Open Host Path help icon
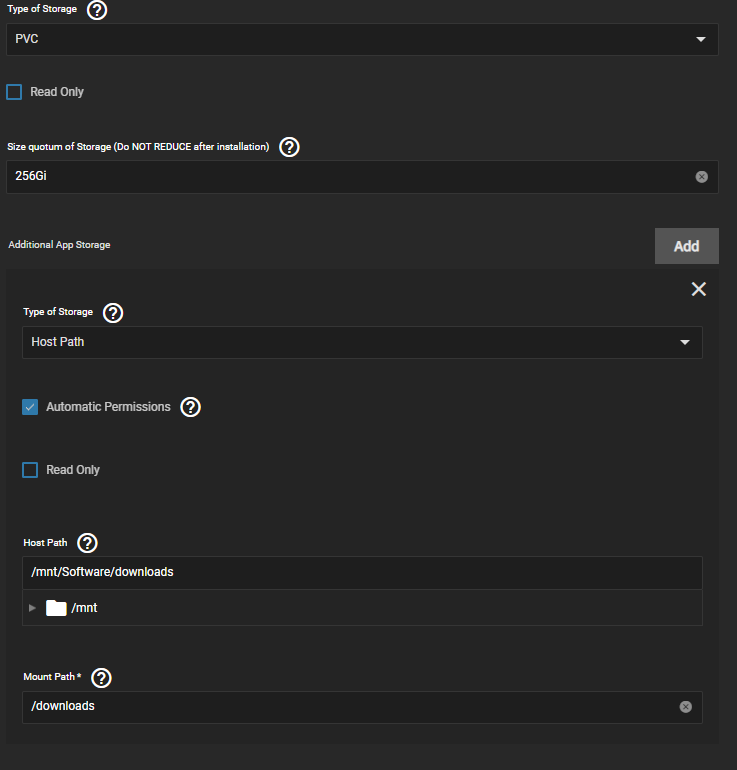Screen dimensions: 737x770 point(87,543)
